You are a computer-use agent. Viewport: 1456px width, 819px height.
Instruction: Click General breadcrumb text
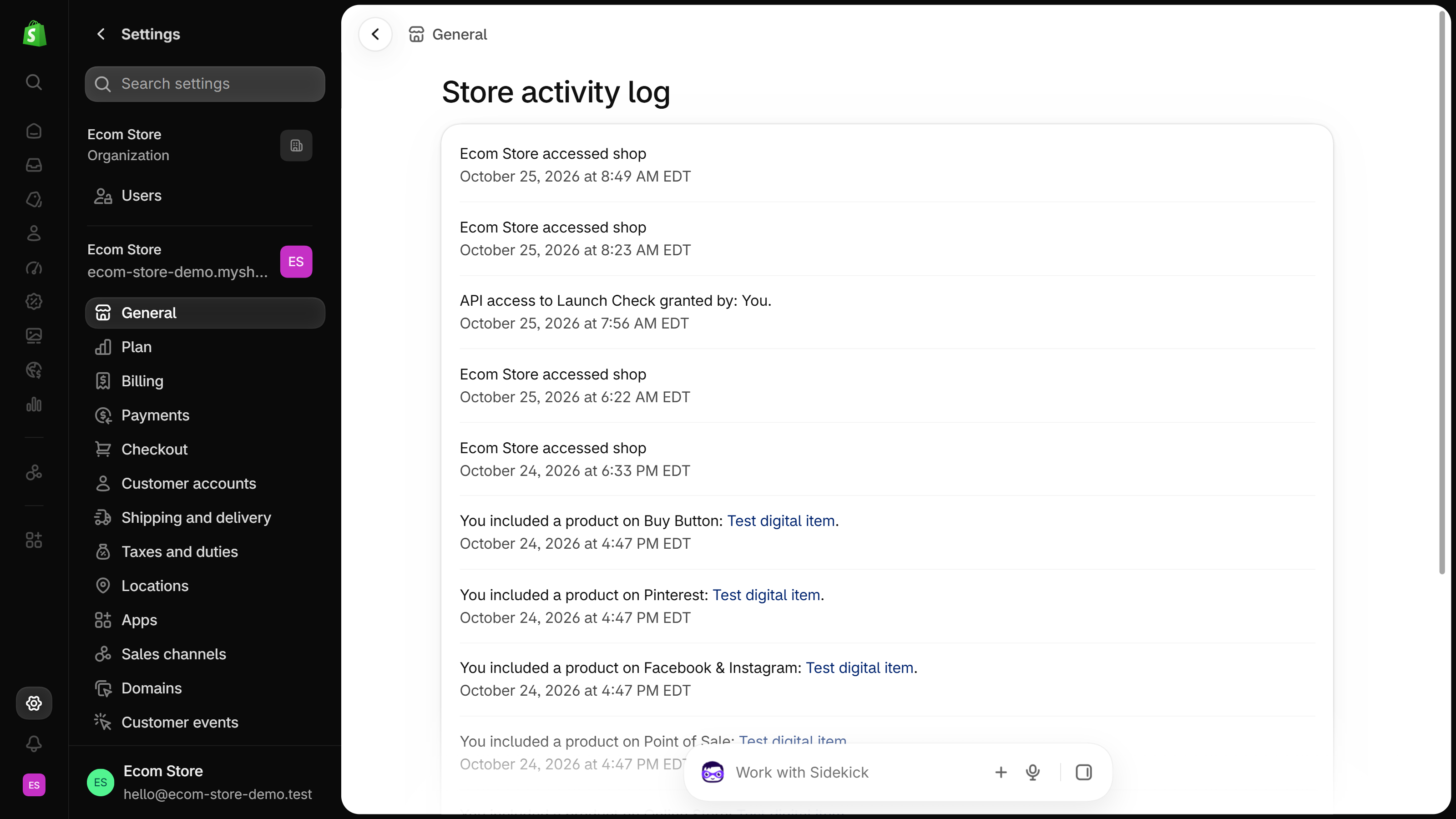(x=460, y=35)
